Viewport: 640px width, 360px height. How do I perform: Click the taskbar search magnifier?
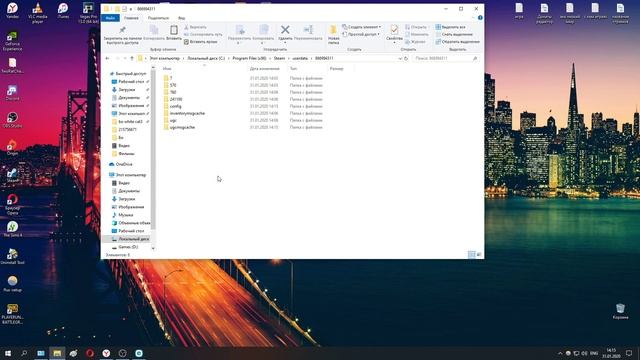[x=24, y=353]
